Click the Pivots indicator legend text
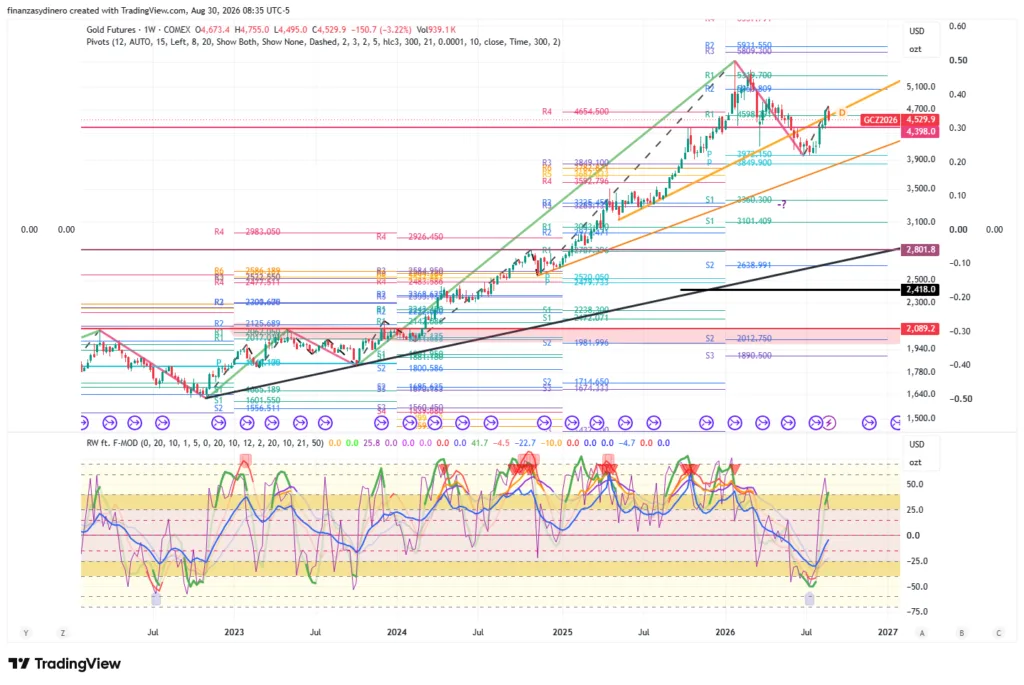Viewport: 1024px width, 685px height. tap(323, 42)
